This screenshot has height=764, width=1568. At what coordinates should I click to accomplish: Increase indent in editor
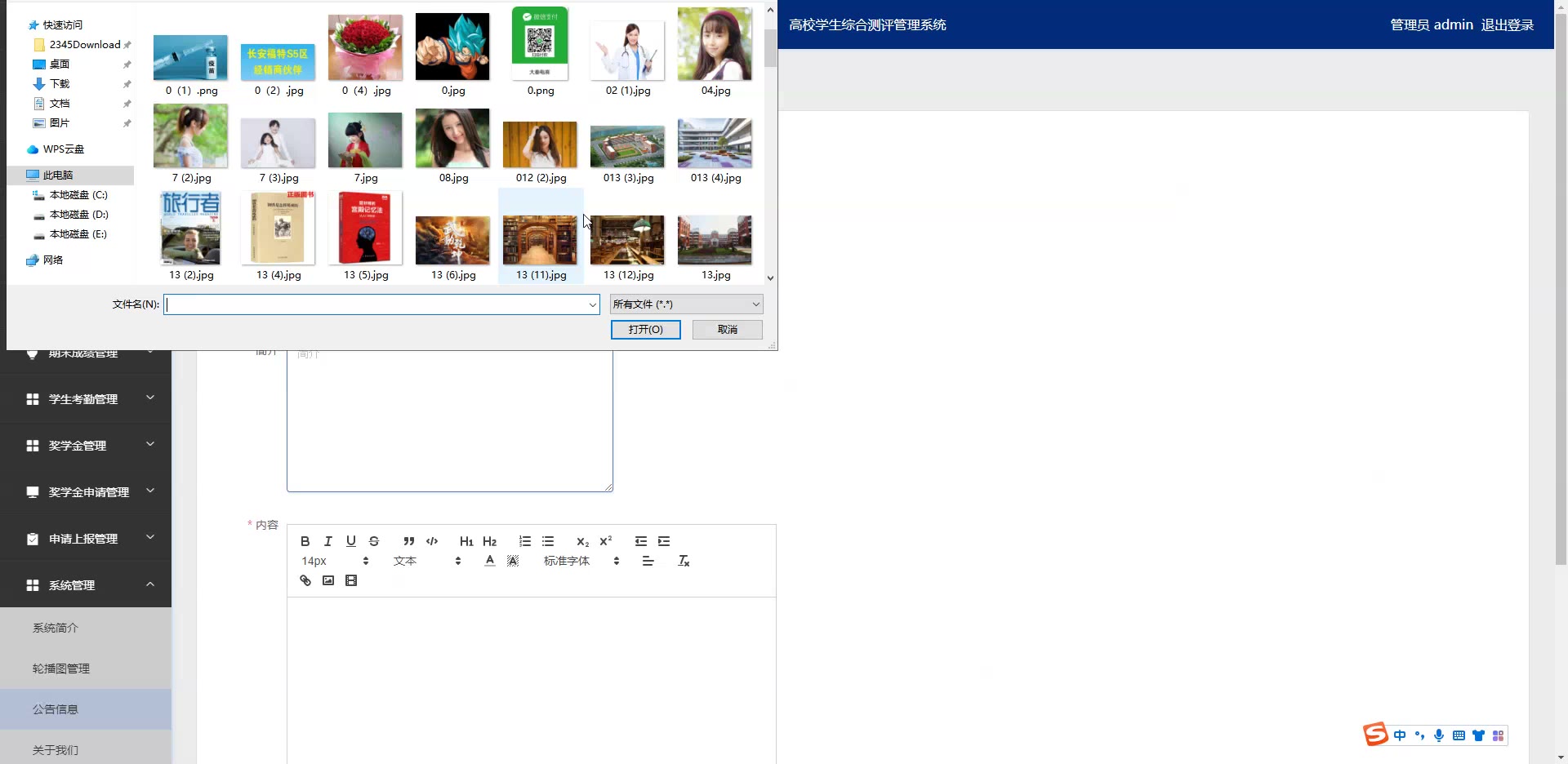[x=663, y=541]
